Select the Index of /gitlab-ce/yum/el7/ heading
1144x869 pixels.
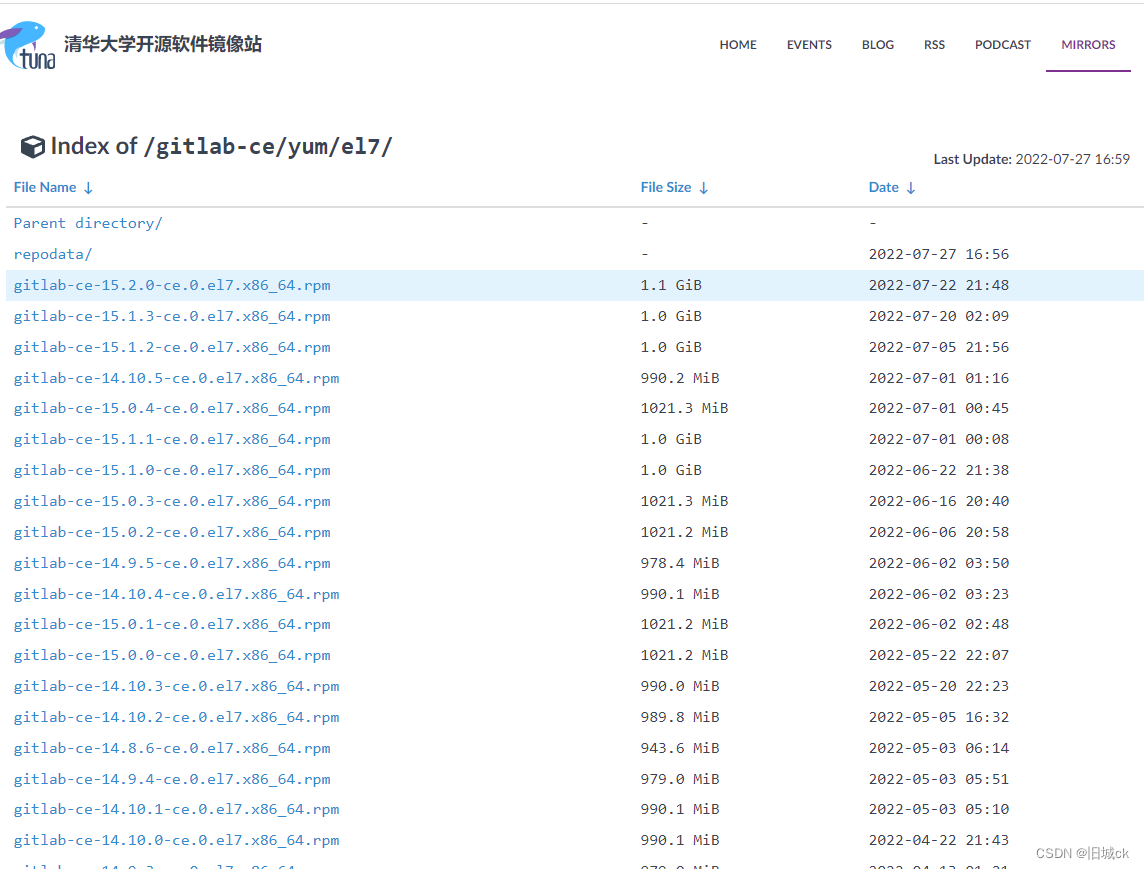click(221, 147)
